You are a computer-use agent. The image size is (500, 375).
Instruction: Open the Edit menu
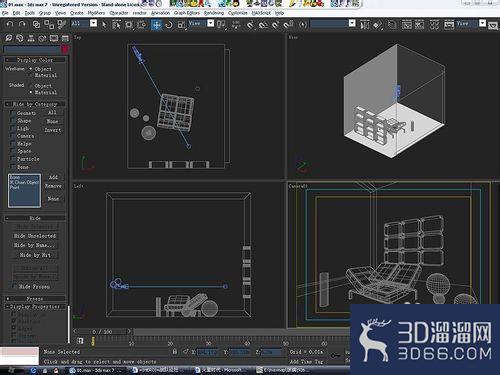pos(16,13)
